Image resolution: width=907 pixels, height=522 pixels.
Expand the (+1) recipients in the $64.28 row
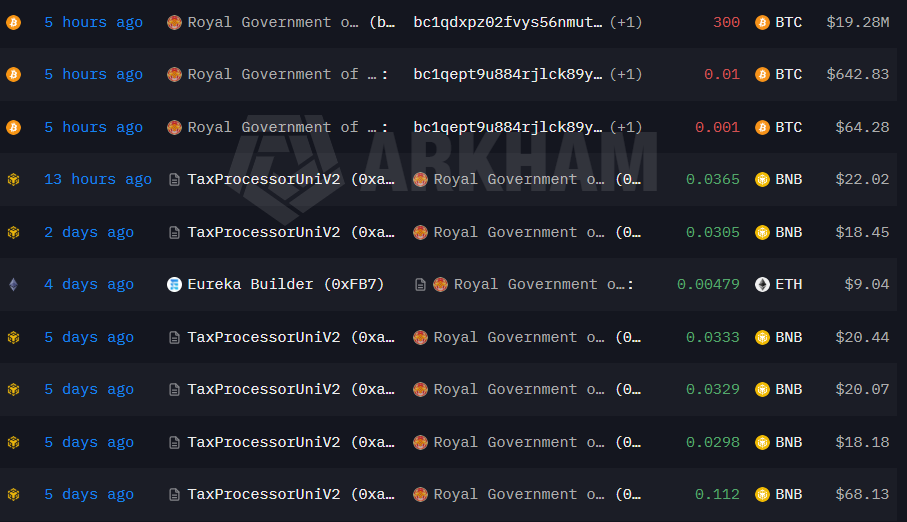pos(626,127)
